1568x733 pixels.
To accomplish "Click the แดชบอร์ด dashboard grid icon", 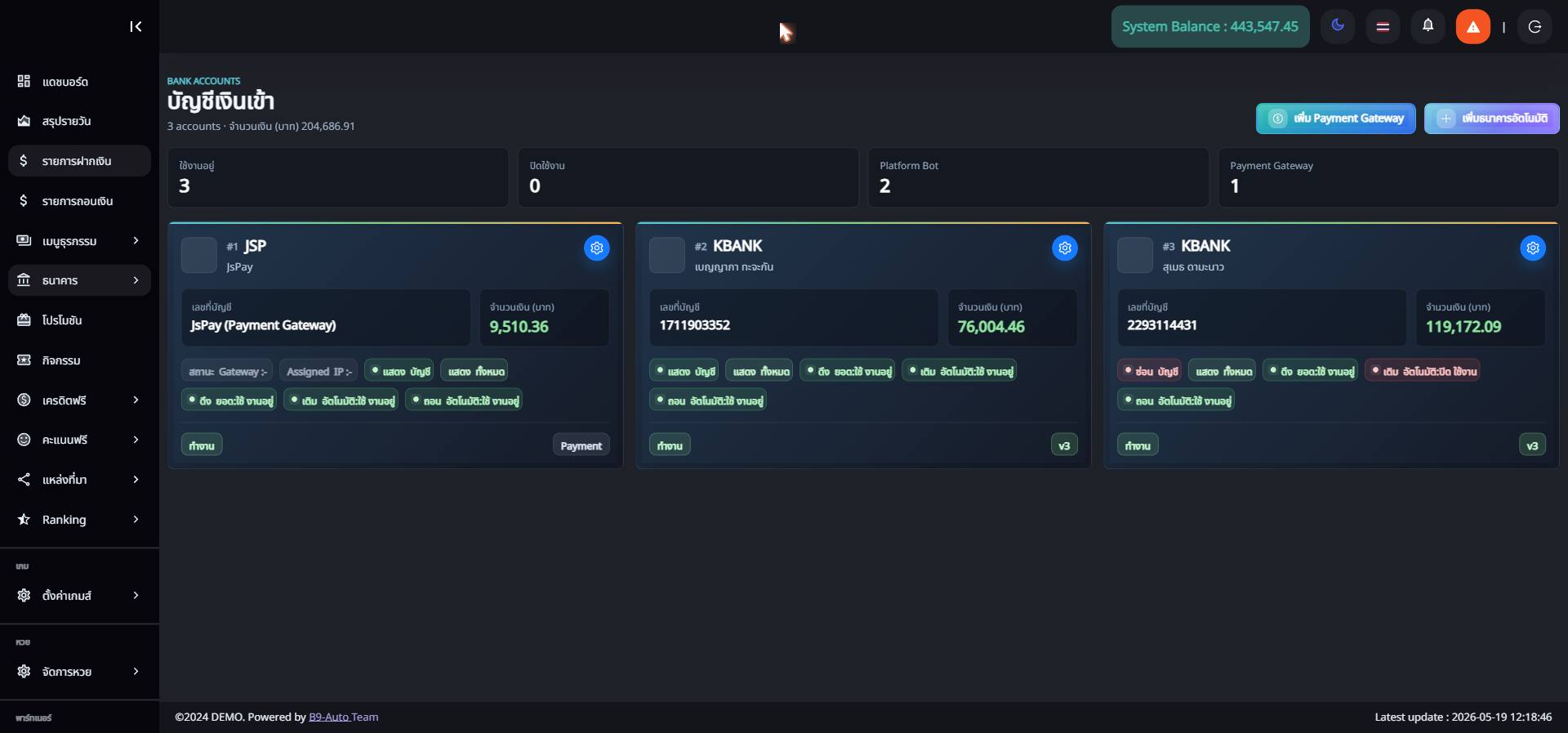I will pos(24,81).
